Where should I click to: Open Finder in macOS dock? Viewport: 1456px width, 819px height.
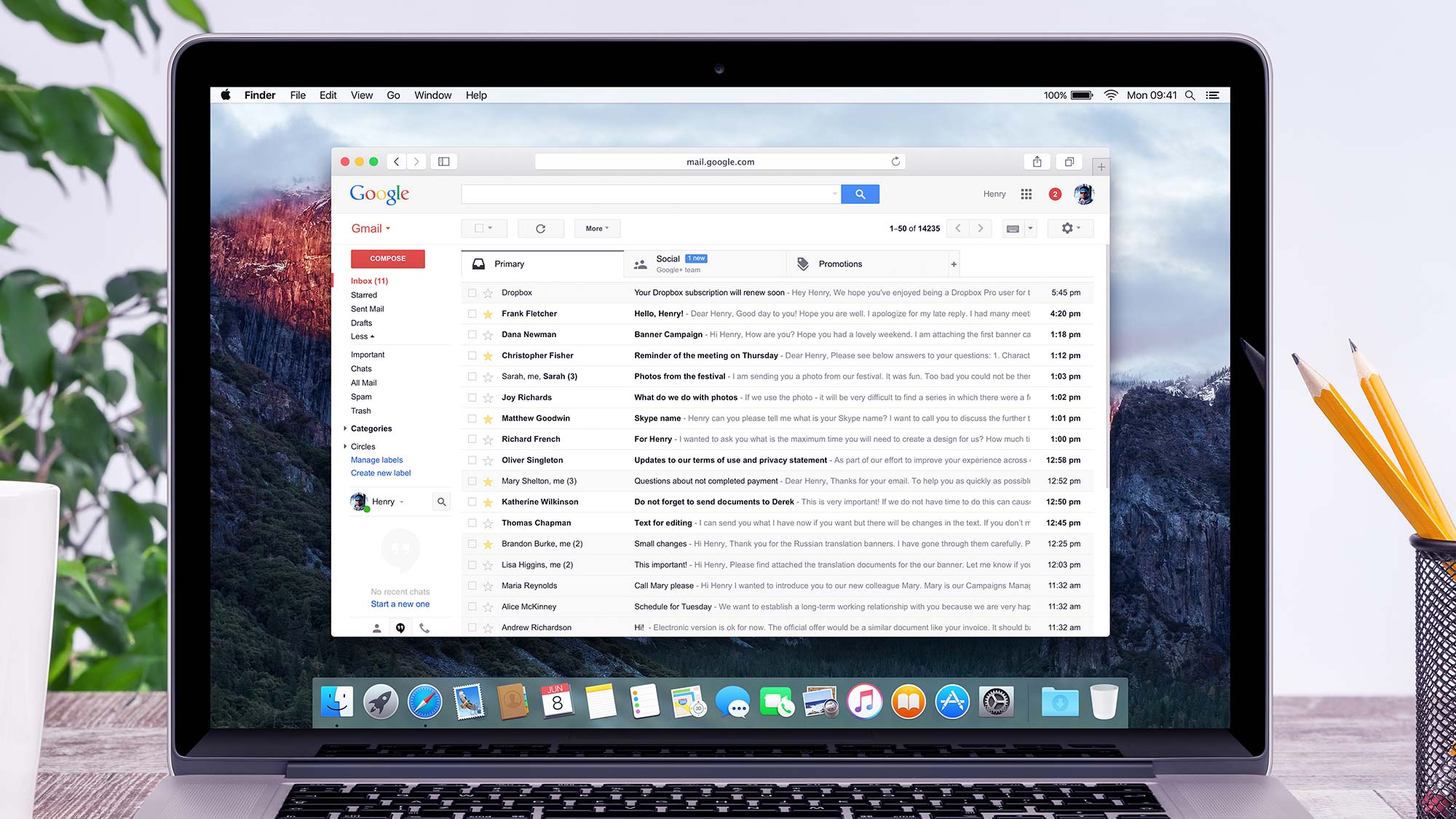tap(337, 701)
